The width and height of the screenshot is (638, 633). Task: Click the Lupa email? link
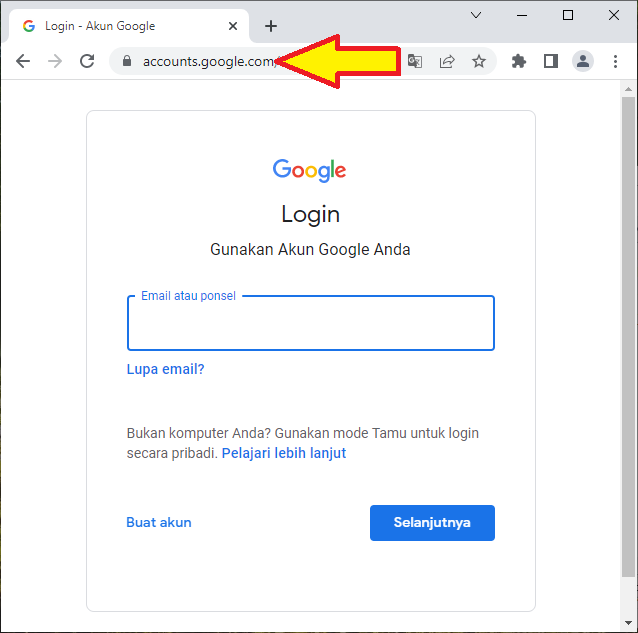(x=165, y=369)
